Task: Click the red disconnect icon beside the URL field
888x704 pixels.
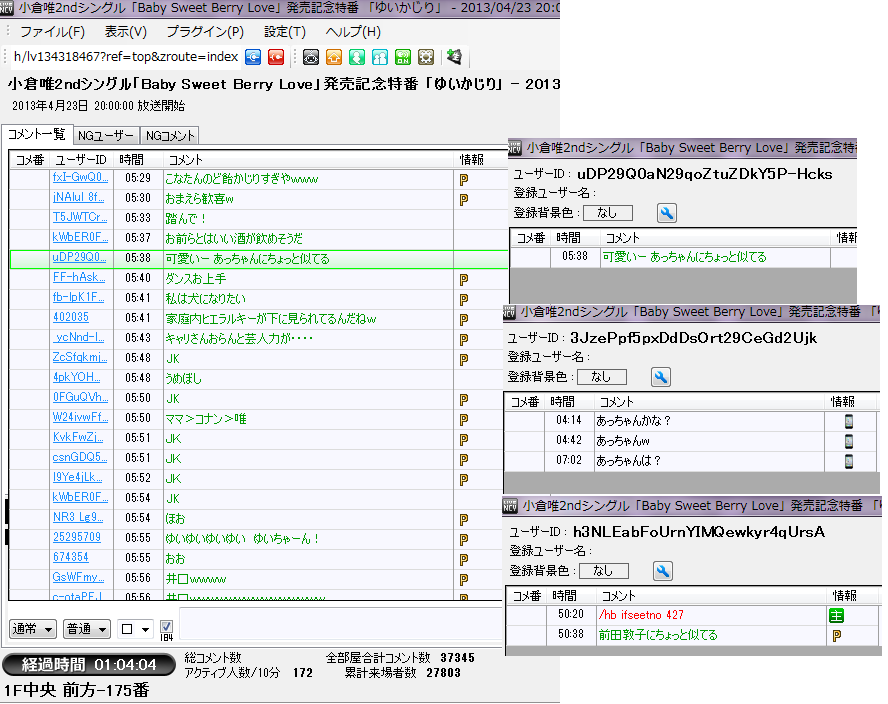Action: coord(276,57)
